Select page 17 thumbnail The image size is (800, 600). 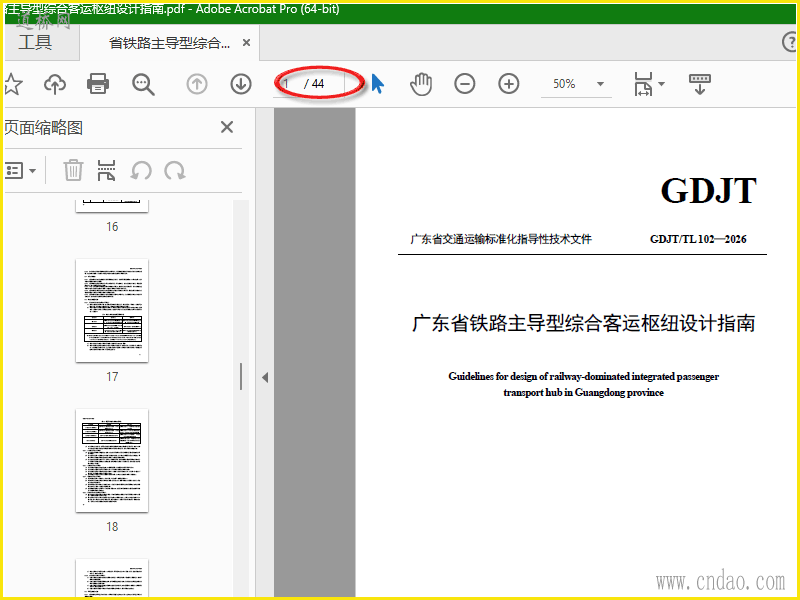112,311
